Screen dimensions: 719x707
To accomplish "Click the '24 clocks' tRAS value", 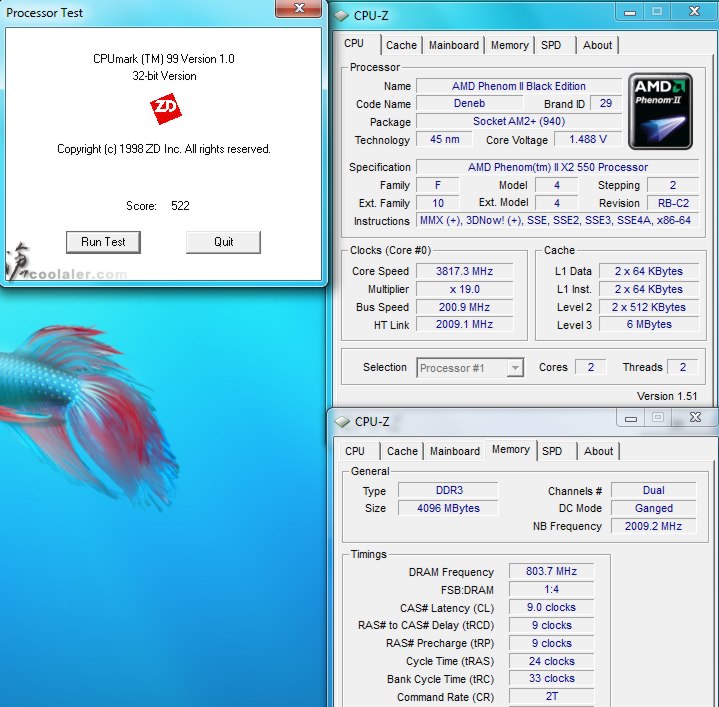I will click(x=551, y=661).
